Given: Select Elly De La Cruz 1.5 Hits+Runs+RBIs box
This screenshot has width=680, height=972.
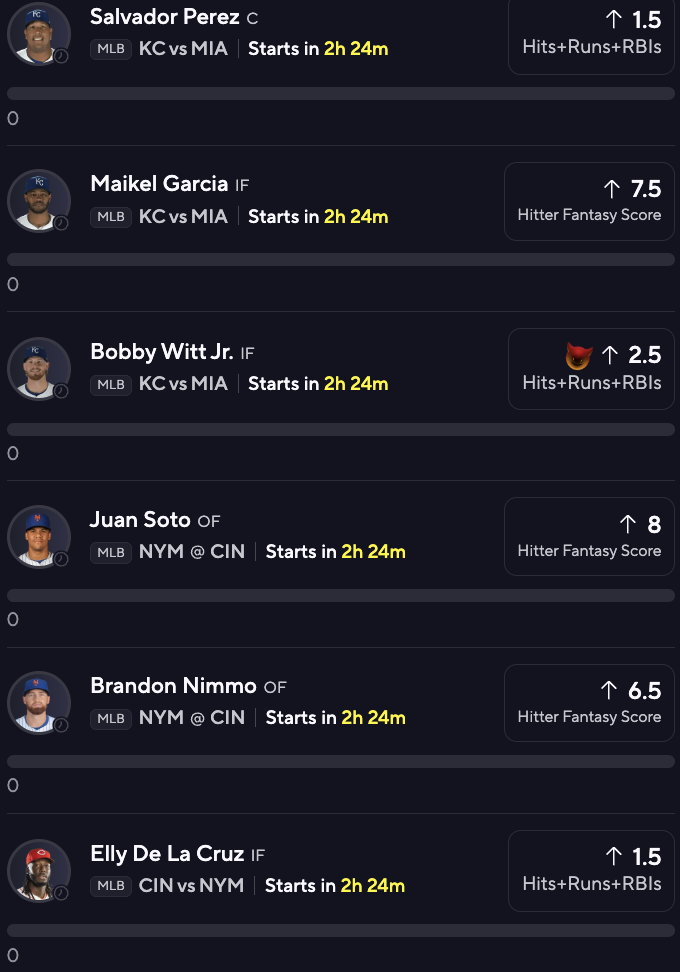Looking at the screenshot, I should [591, 870].
